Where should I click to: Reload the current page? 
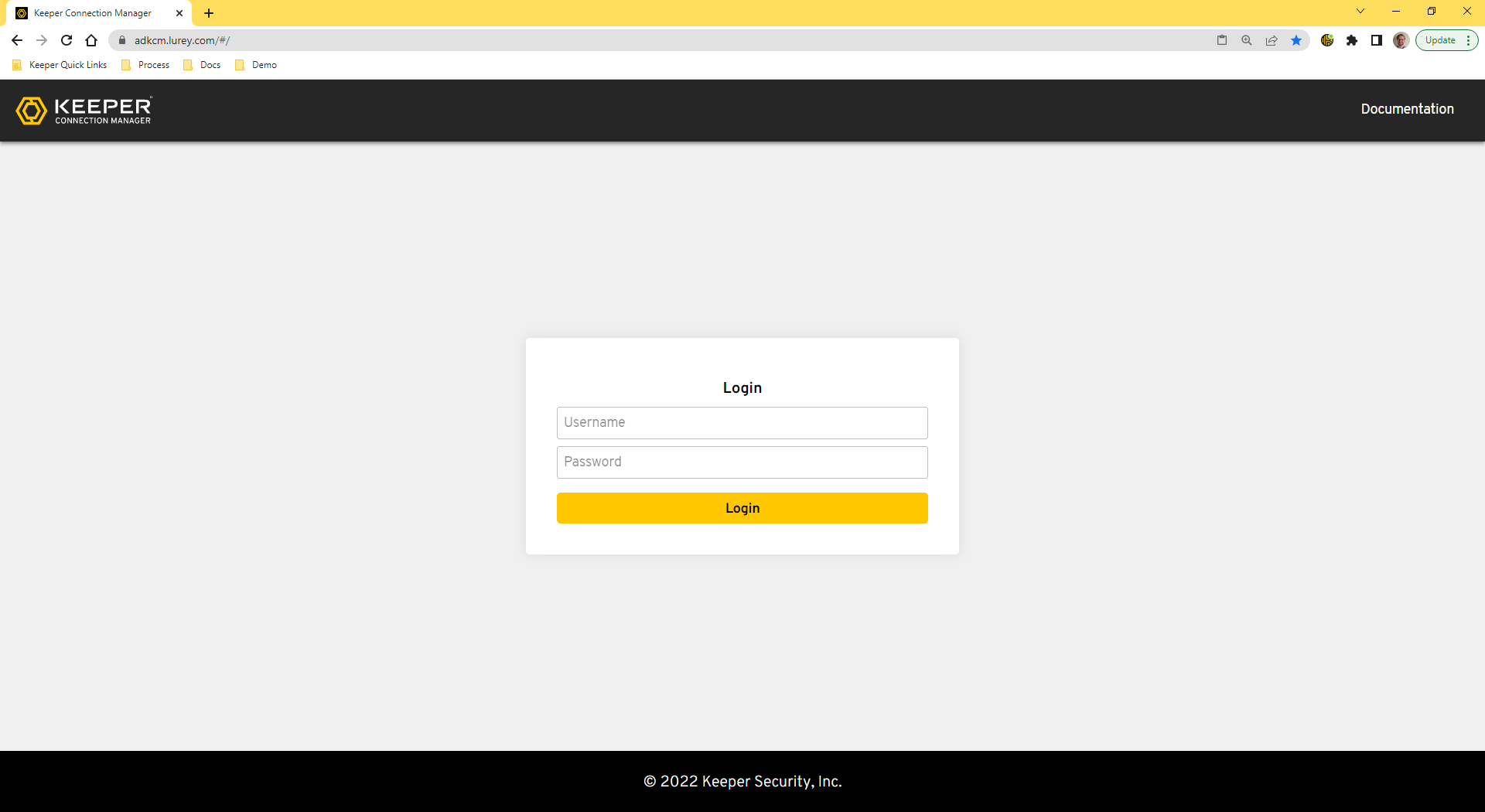[x=67, y=40]
